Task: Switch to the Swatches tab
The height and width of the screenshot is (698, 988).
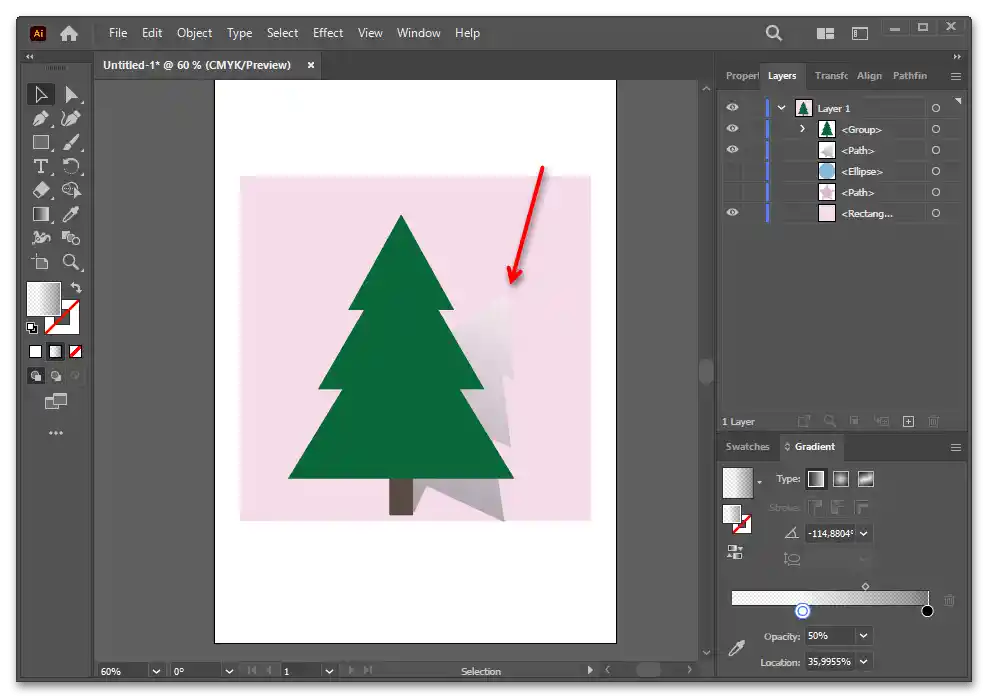Action: point(747,447)
